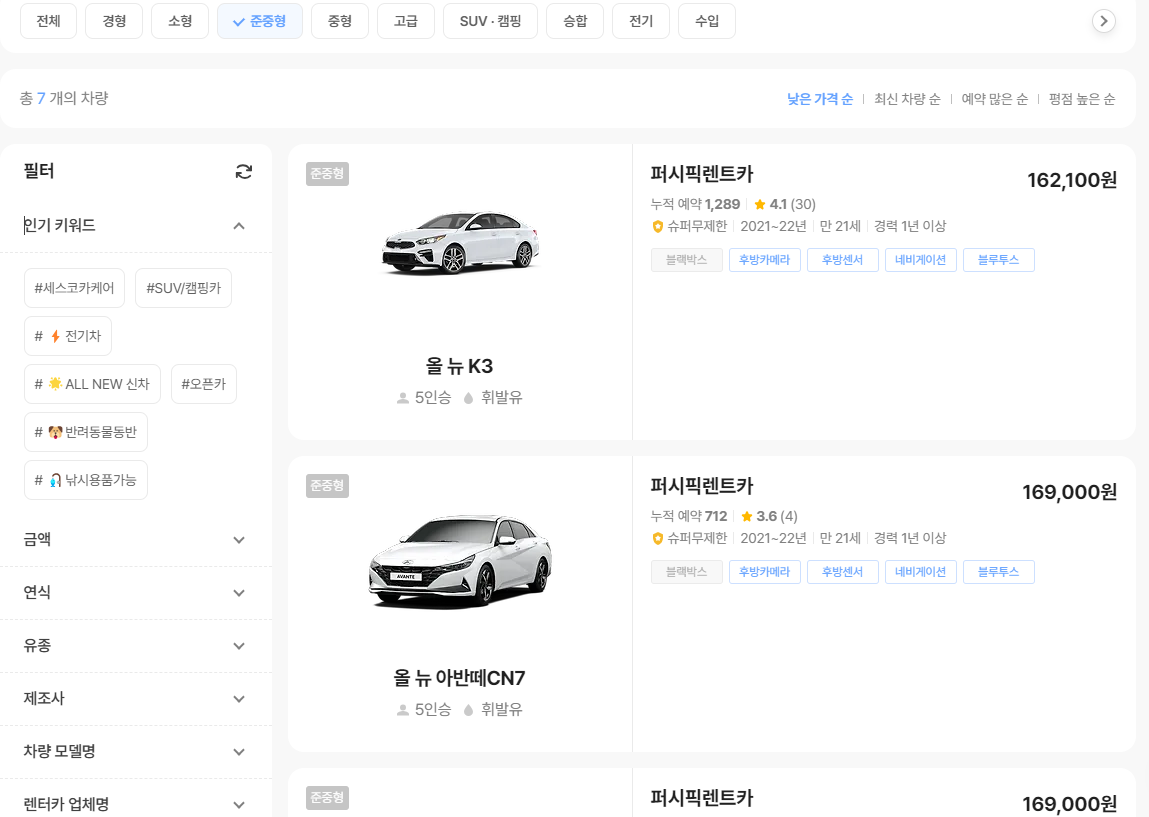The width and height of the screenshot is (1149, 817).
Task: Select the 소형 category tab
Action: (x=180, y=21)
